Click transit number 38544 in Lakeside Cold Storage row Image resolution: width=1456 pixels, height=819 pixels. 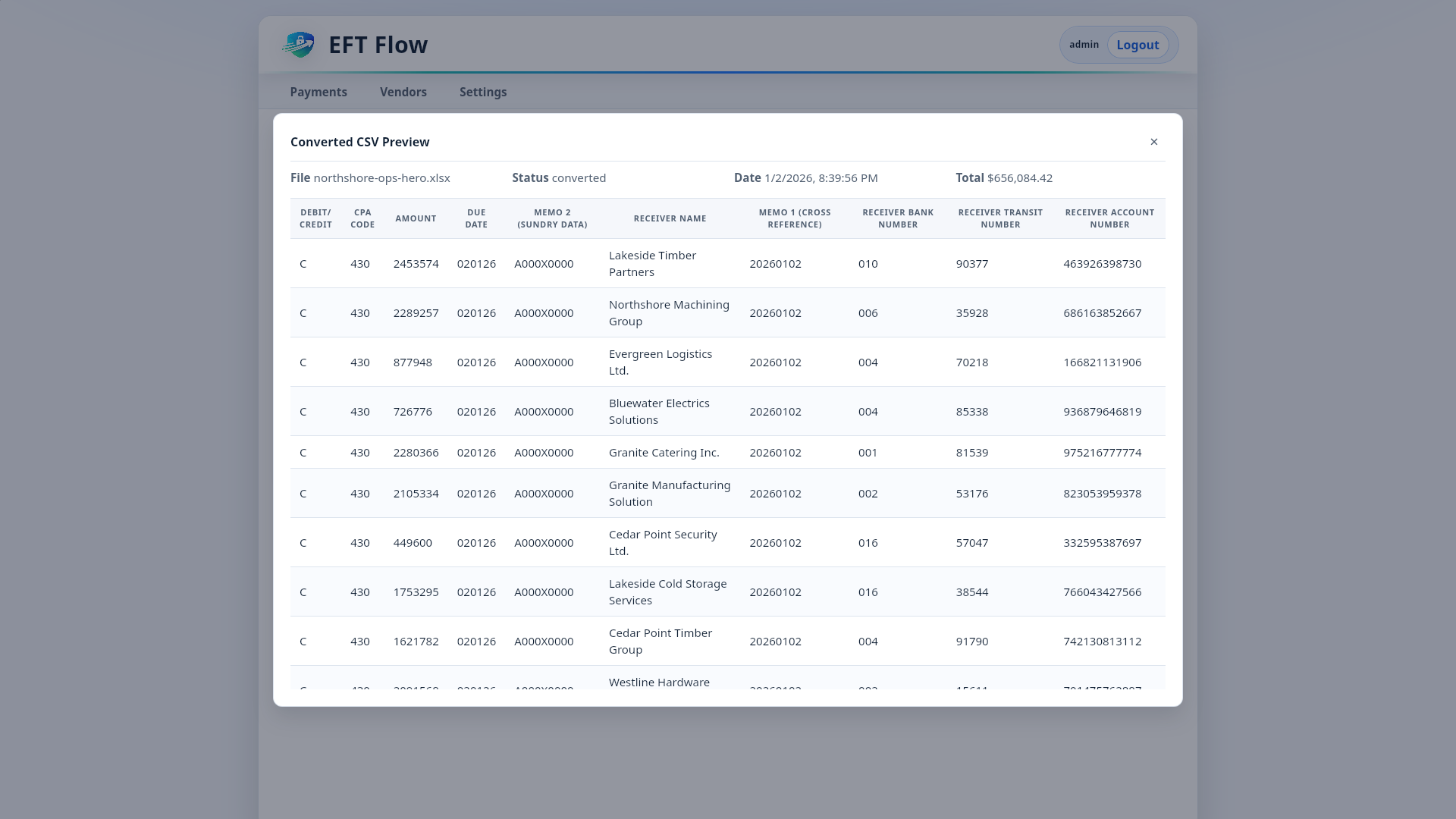971,592
